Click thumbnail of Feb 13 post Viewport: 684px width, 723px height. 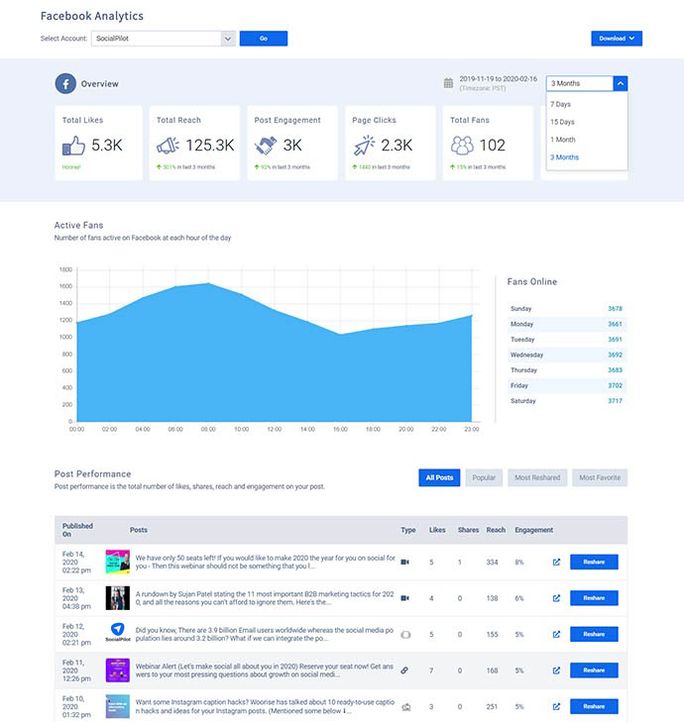pyautogui.click(x=118, y=598)
